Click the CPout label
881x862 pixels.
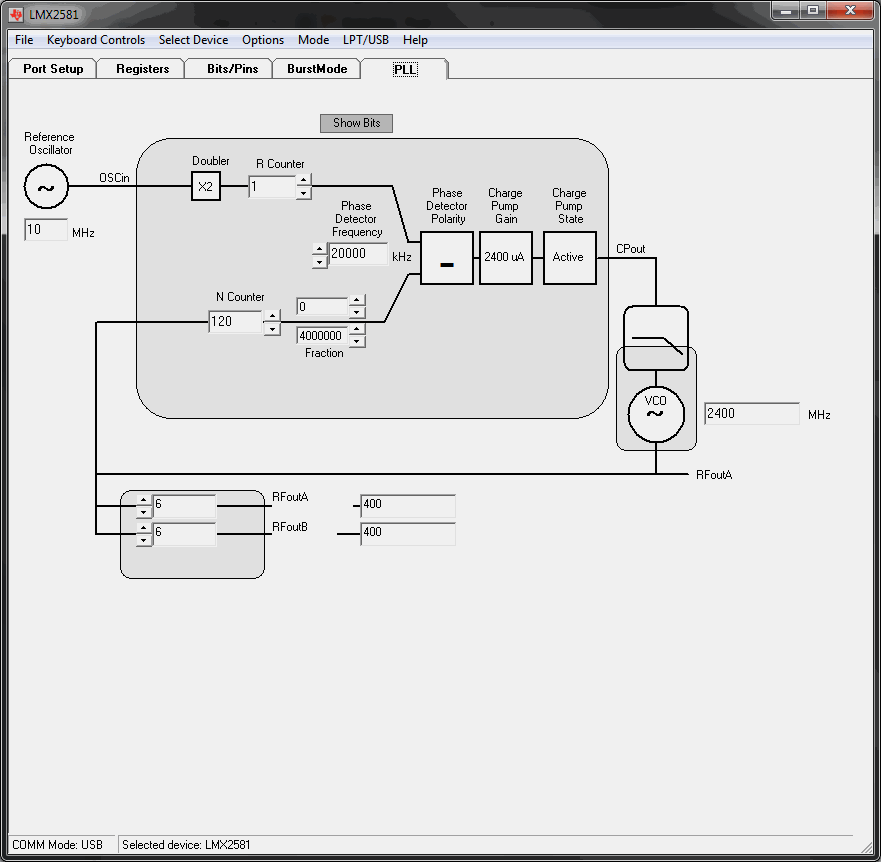pos(630,249)
